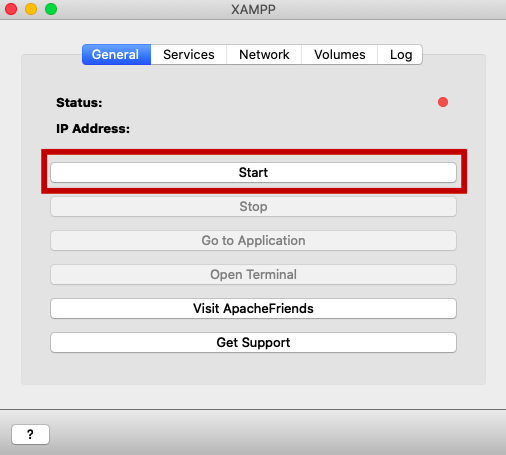Go to the Volumes tab
The image size is (506, 455).
point(339,54)
